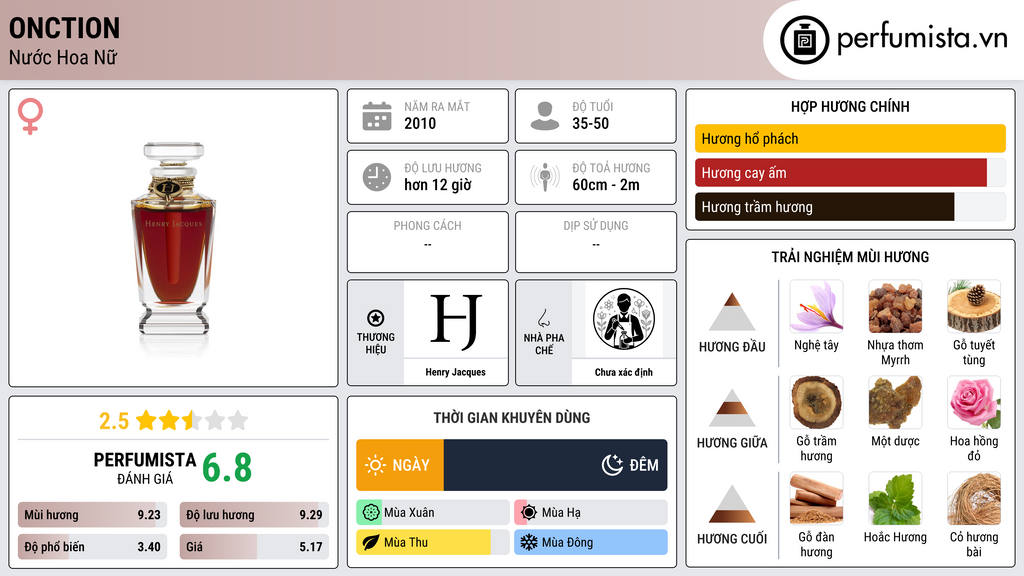The image size is (1024, 576).
Task: Click the Nước Hoa Nữ subtitle
Action: (63, 57)
